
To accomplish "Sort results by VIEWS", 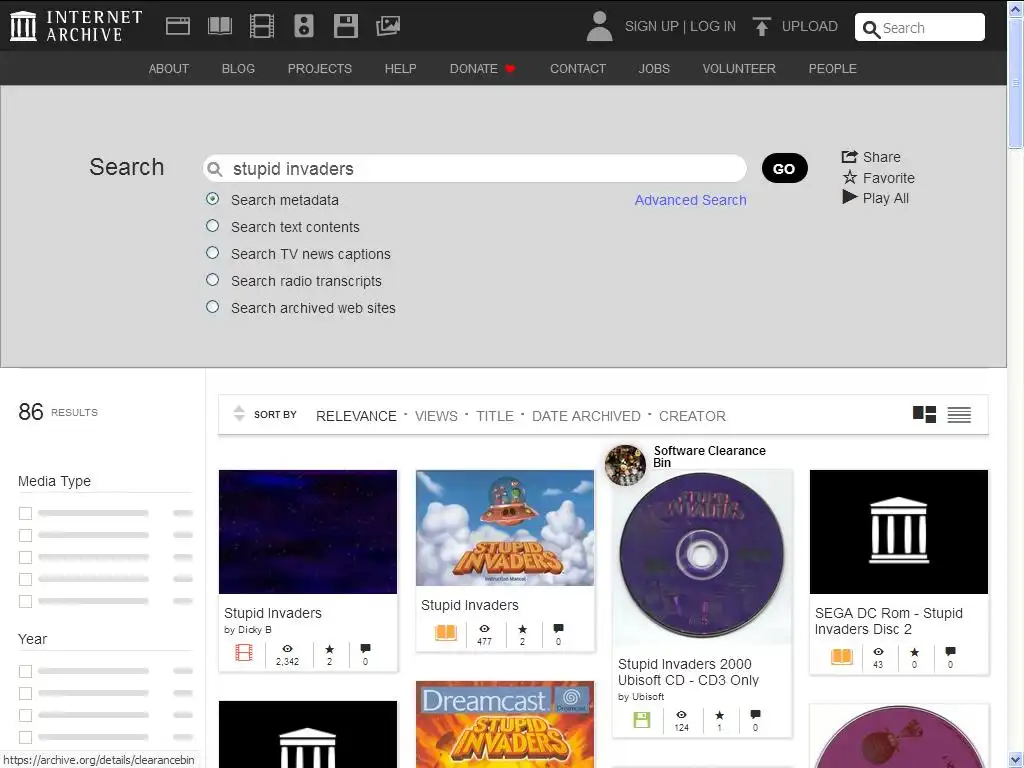I will [436, 416].
